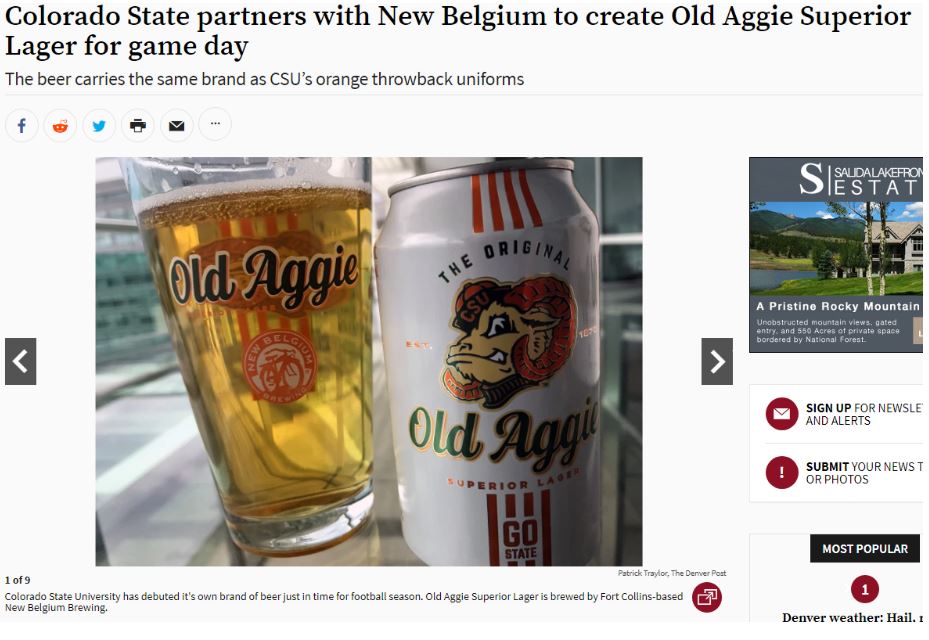Open Sign Up for Newsletters and Alerts

click(x=864, y=414)
